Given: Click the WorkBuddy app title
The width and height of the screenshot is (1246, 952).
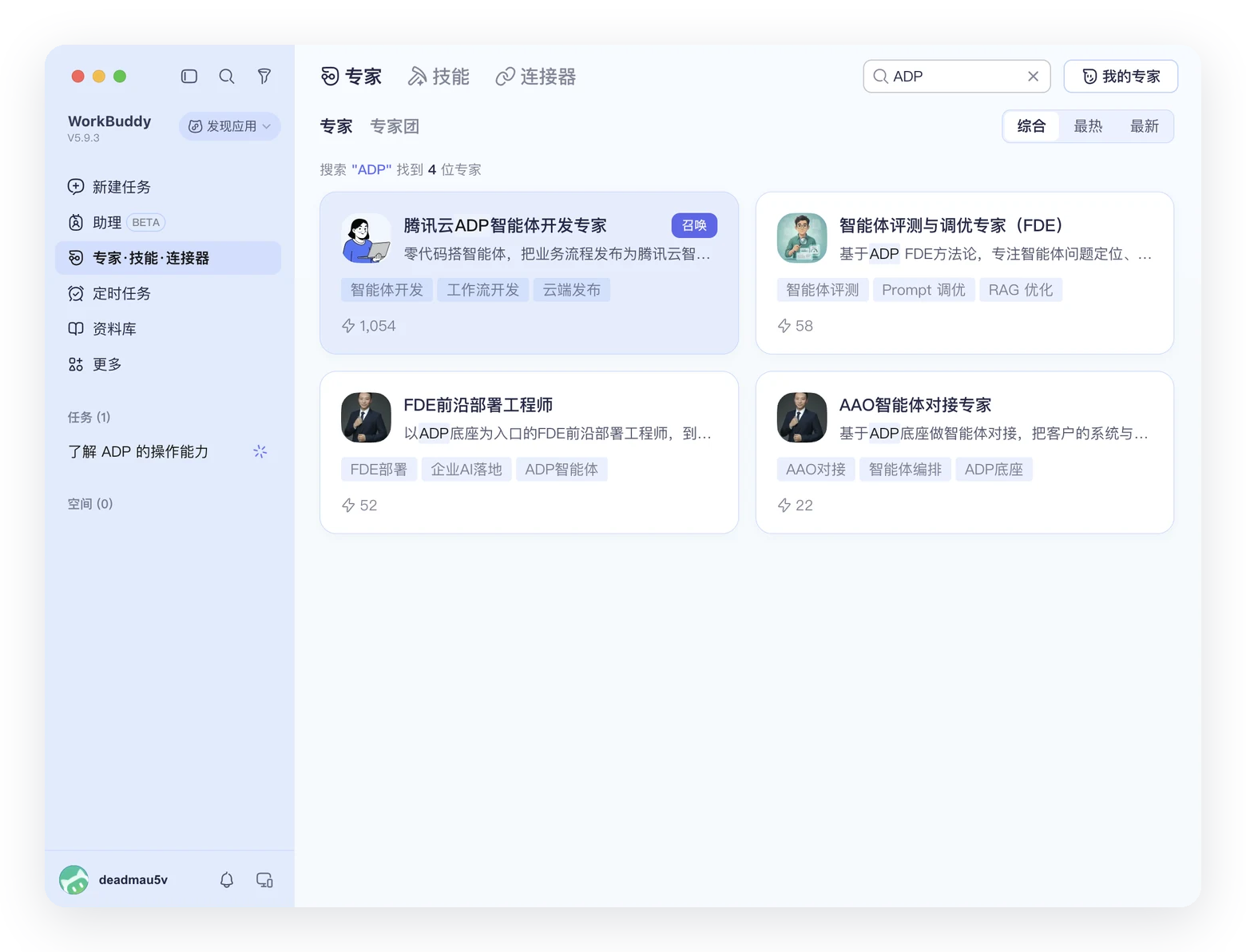Looking at the screenshot, I should [x=109, y=121].
